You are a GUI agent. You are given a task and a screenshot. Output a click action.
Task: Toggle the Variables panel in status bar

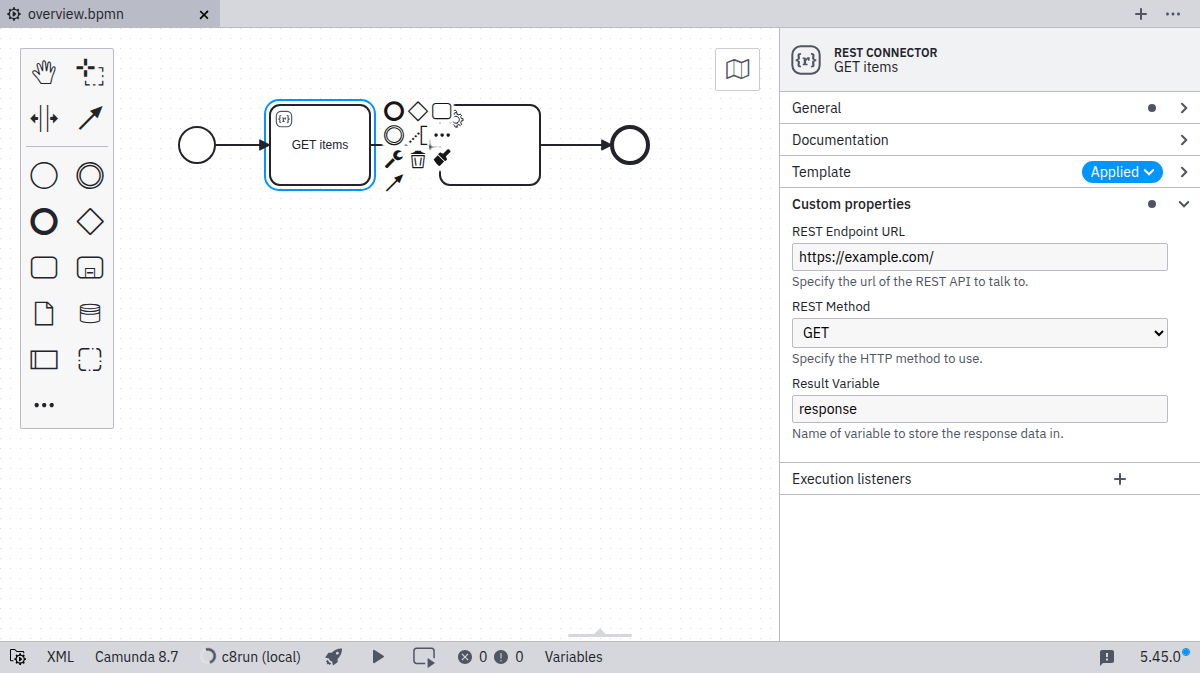(573, 657)
